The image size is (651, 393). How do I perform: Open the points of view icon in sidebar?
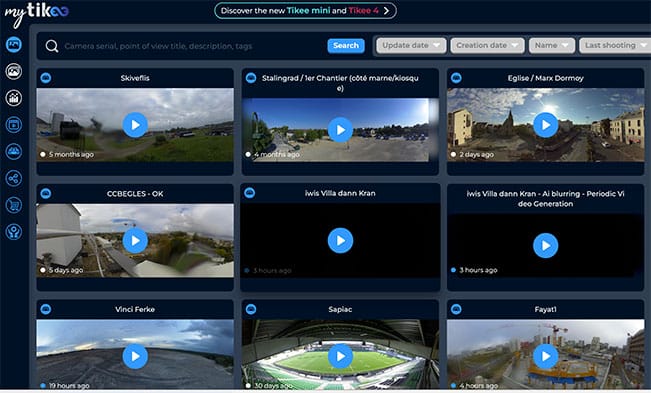point(14,44)
